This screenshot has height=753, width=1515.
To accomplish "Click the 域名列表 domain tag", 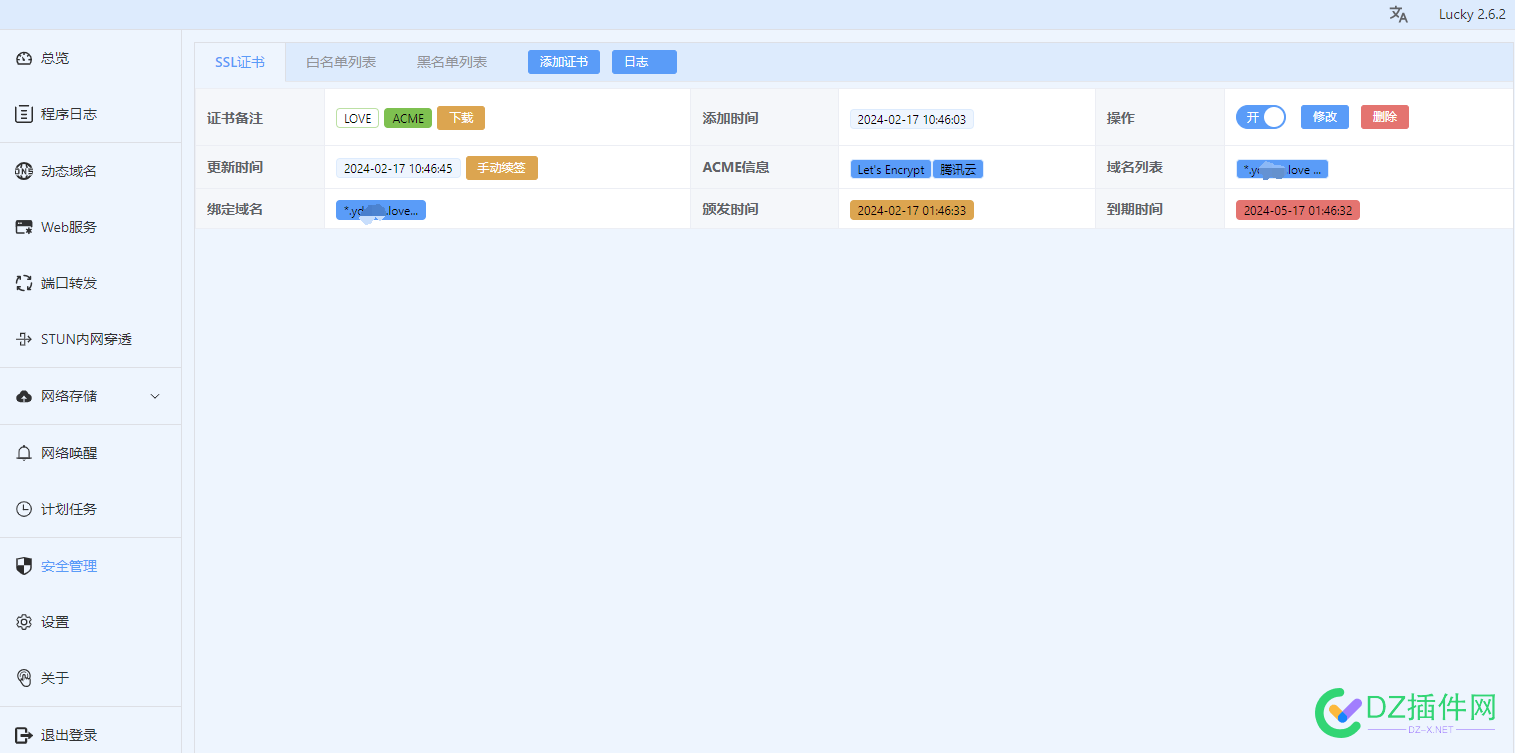I will coord(1282,170).
